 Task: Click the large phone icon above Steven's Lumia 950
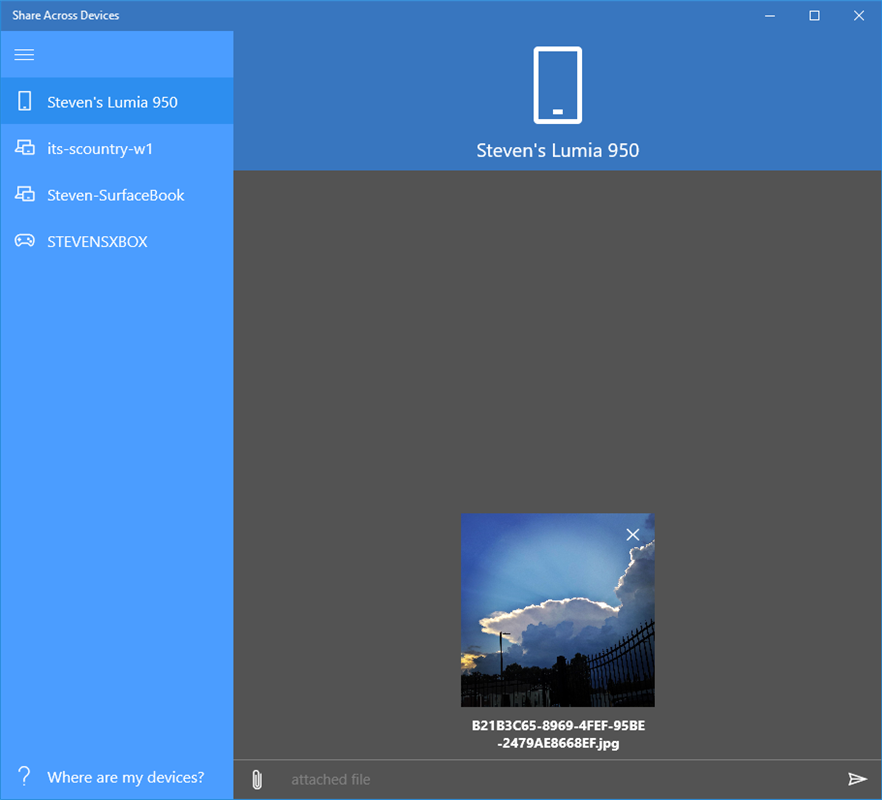(x=557, y=85)
